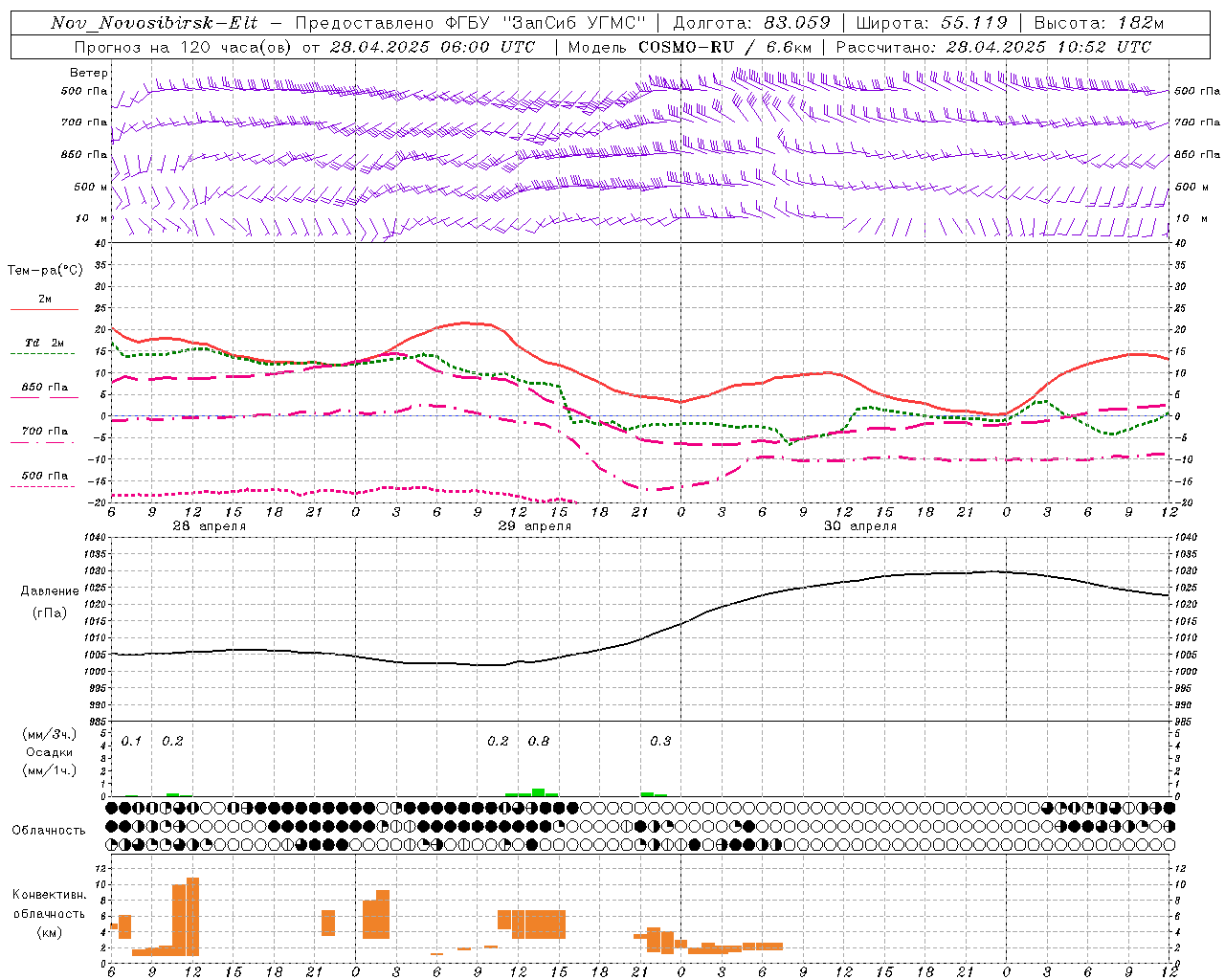The image size is (1225, 980).
Task: Click the (мм/1ч.) precipitation unit label
Action: click(x=49, y=769)
